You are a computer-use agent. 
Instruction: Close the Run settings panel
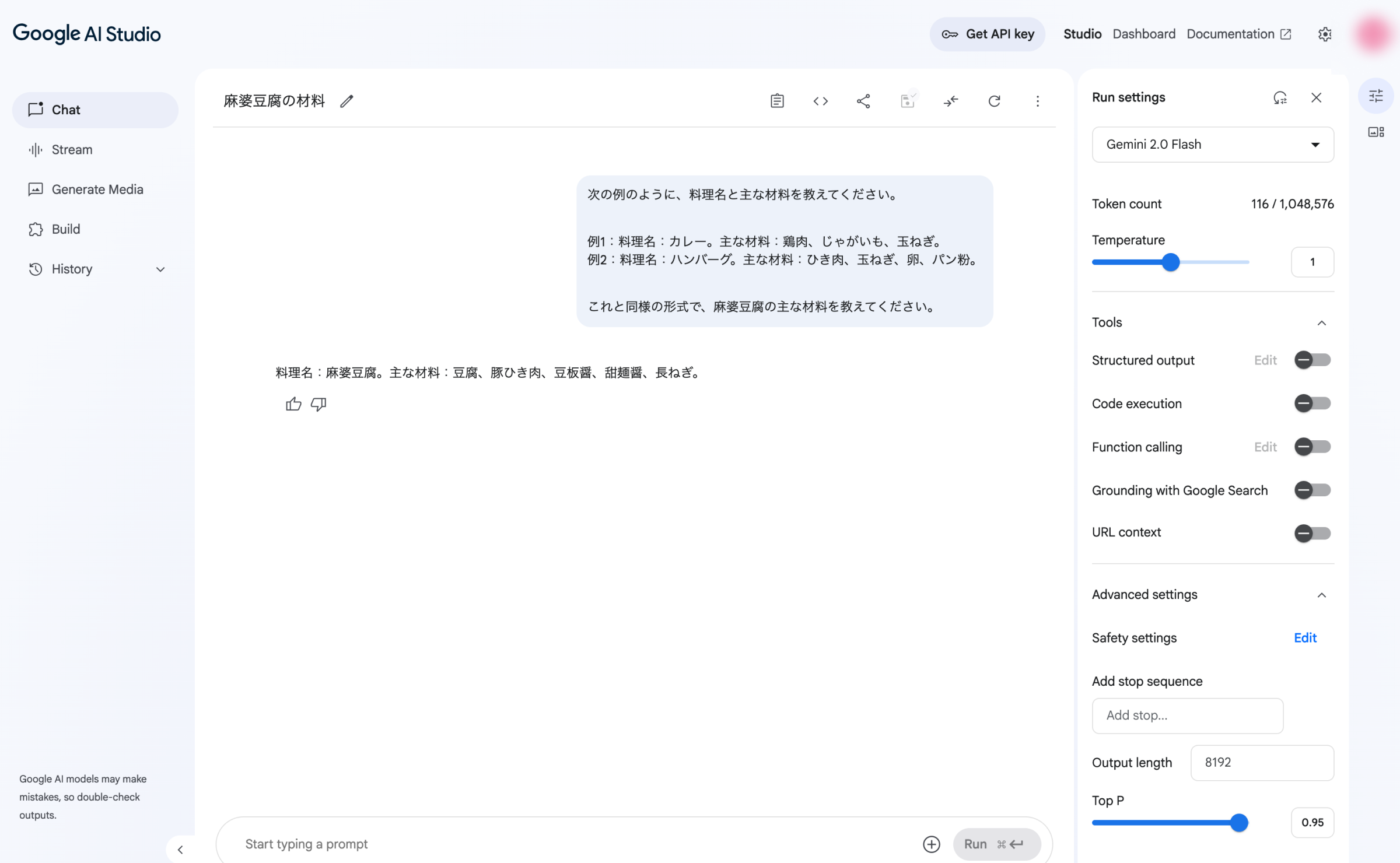[1316, 97]
